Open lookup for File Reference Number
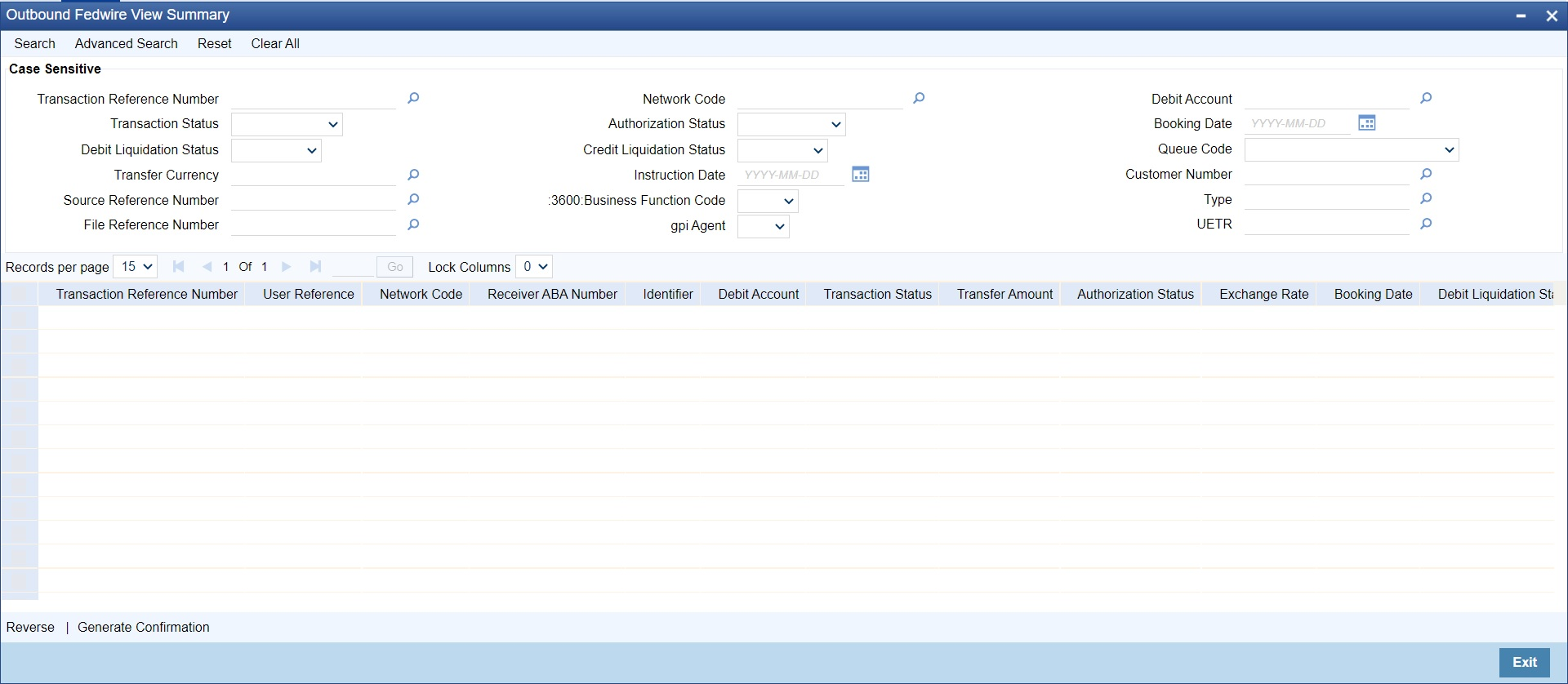The width and height of the screenshot is (1568, 684). (x=413, y=224)
